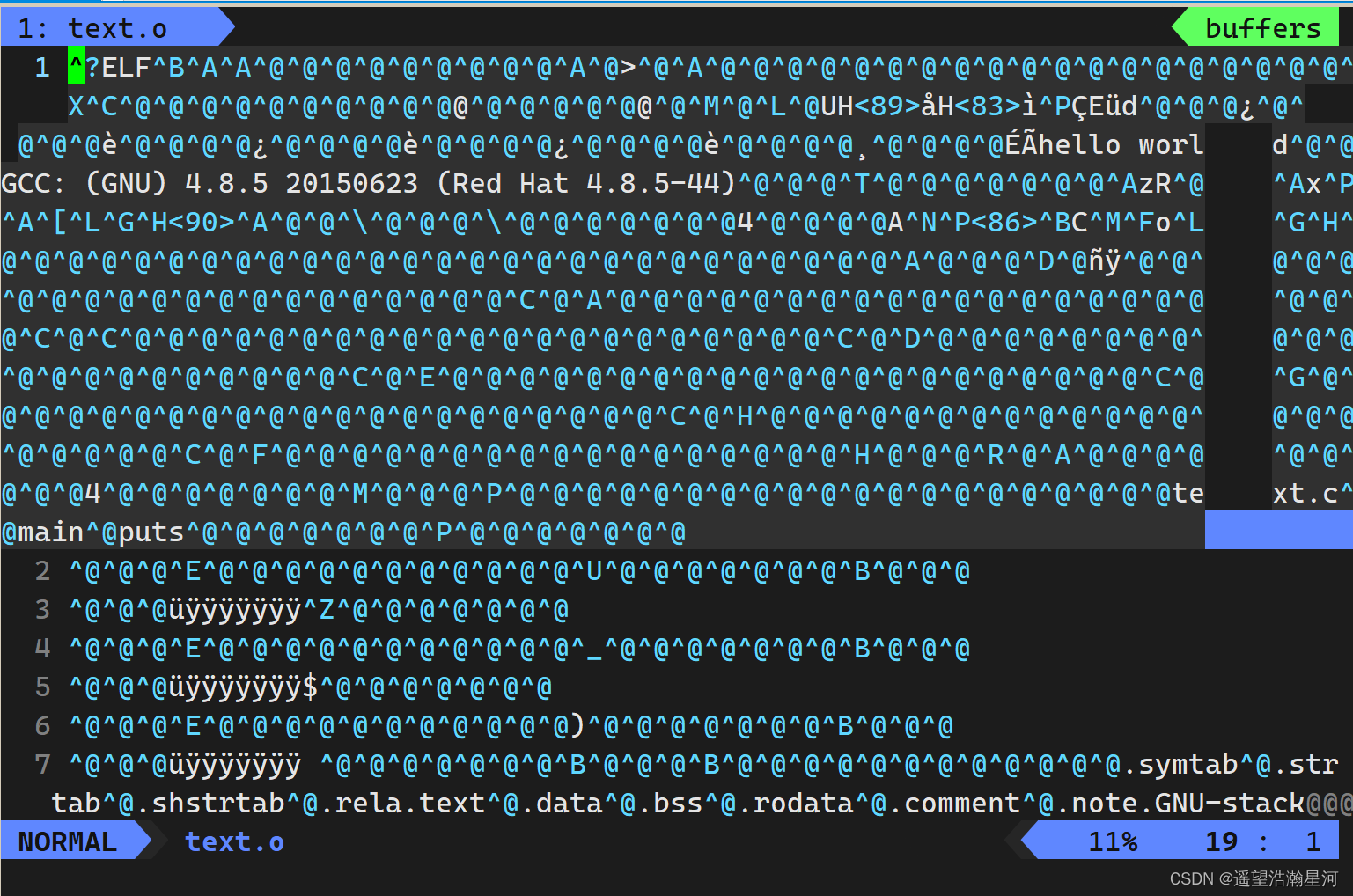This screenshot has width=1353, height=896.
Task: Click the line number 19 in status line
Action: pos(1221,841)
